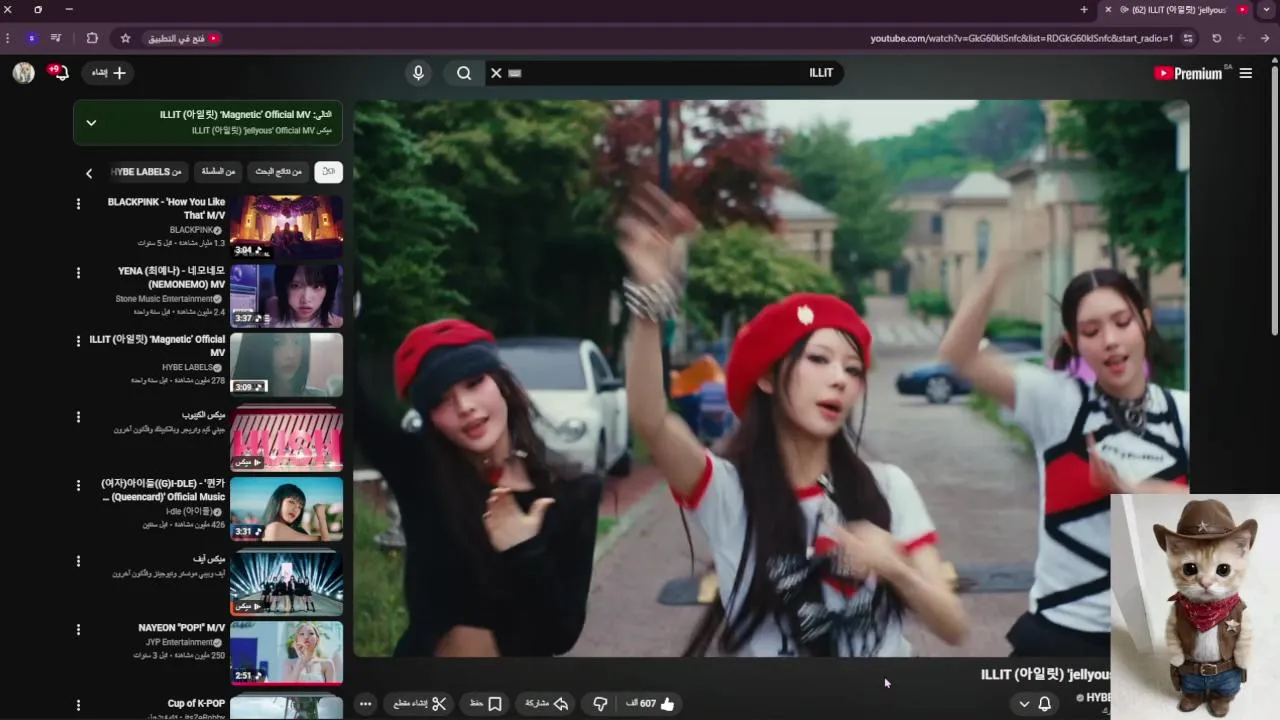
Task: Dislike the video with thumbs down
Action: tap(600, 704)
